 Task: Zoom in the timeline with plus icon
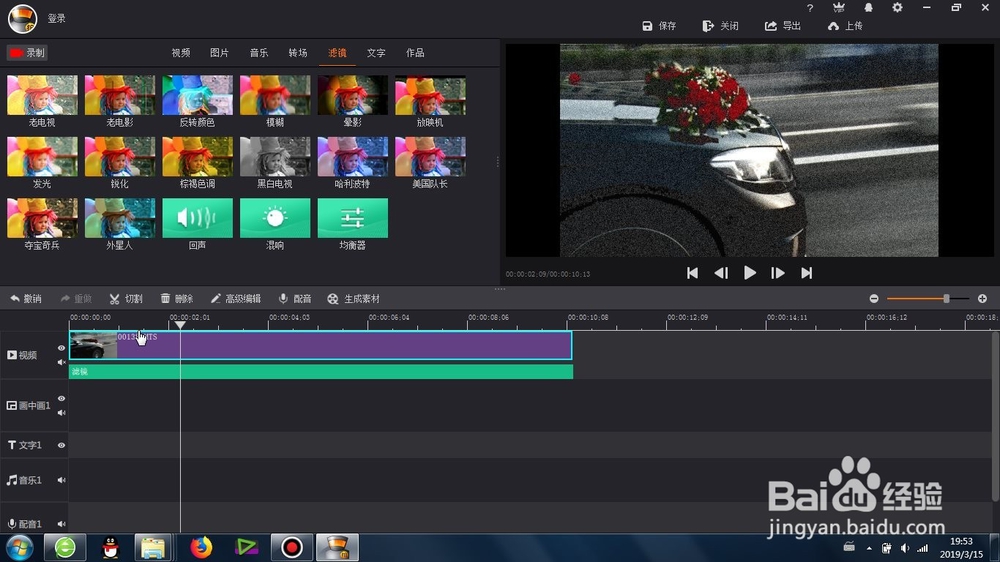click(982, 299)
